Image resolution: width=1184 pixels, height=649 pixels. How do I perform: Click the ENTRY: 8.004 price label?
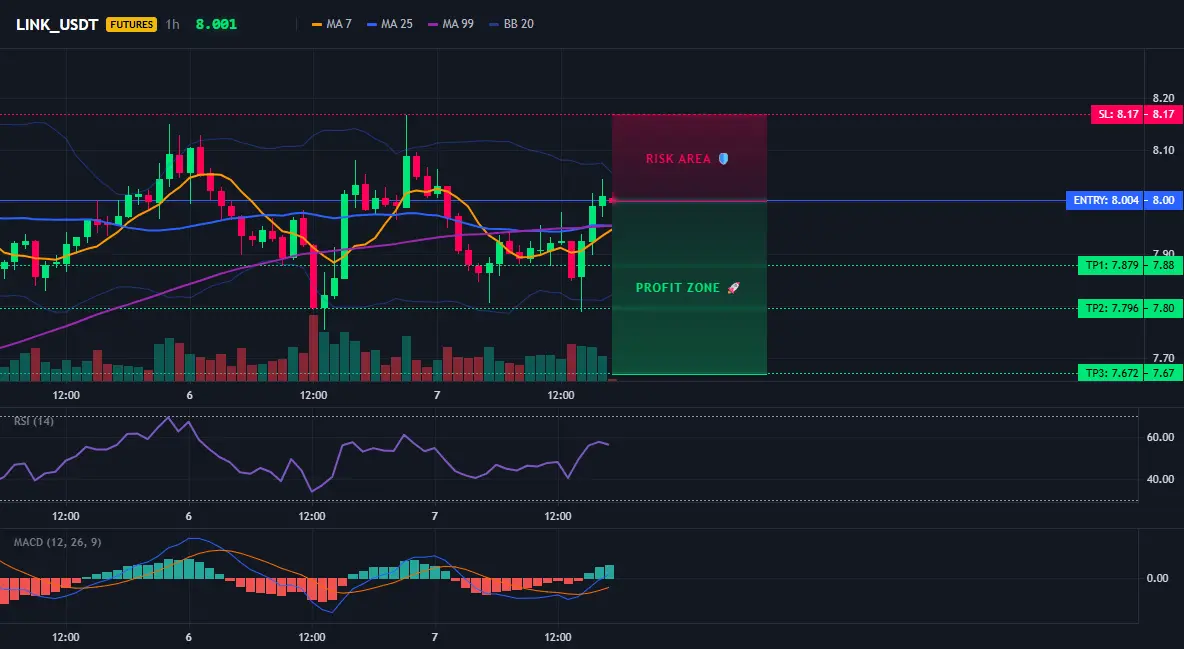tap(1105, 200)
